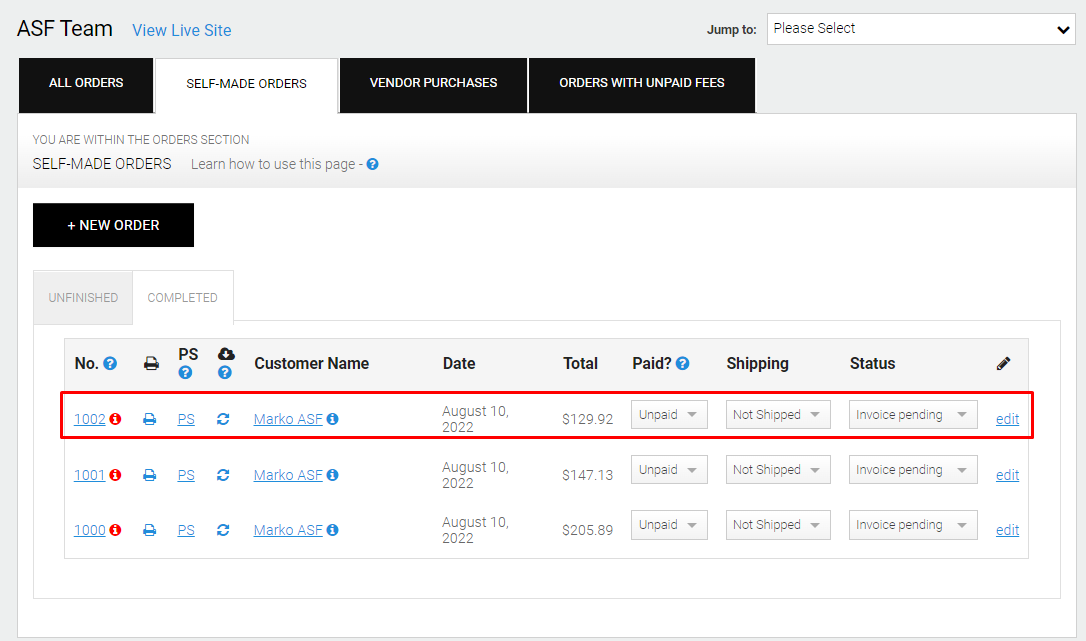Open the Vendor Purchases tab

coord(434,85)
